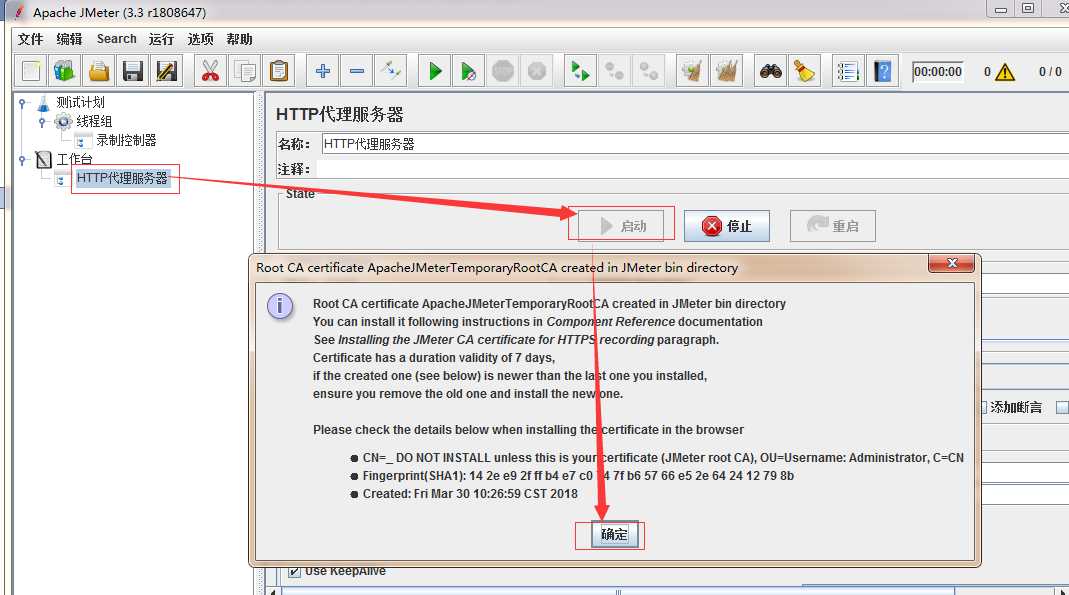
Task: Click the 00:00:00 elapsed time display
Action: tap(937, 72)
